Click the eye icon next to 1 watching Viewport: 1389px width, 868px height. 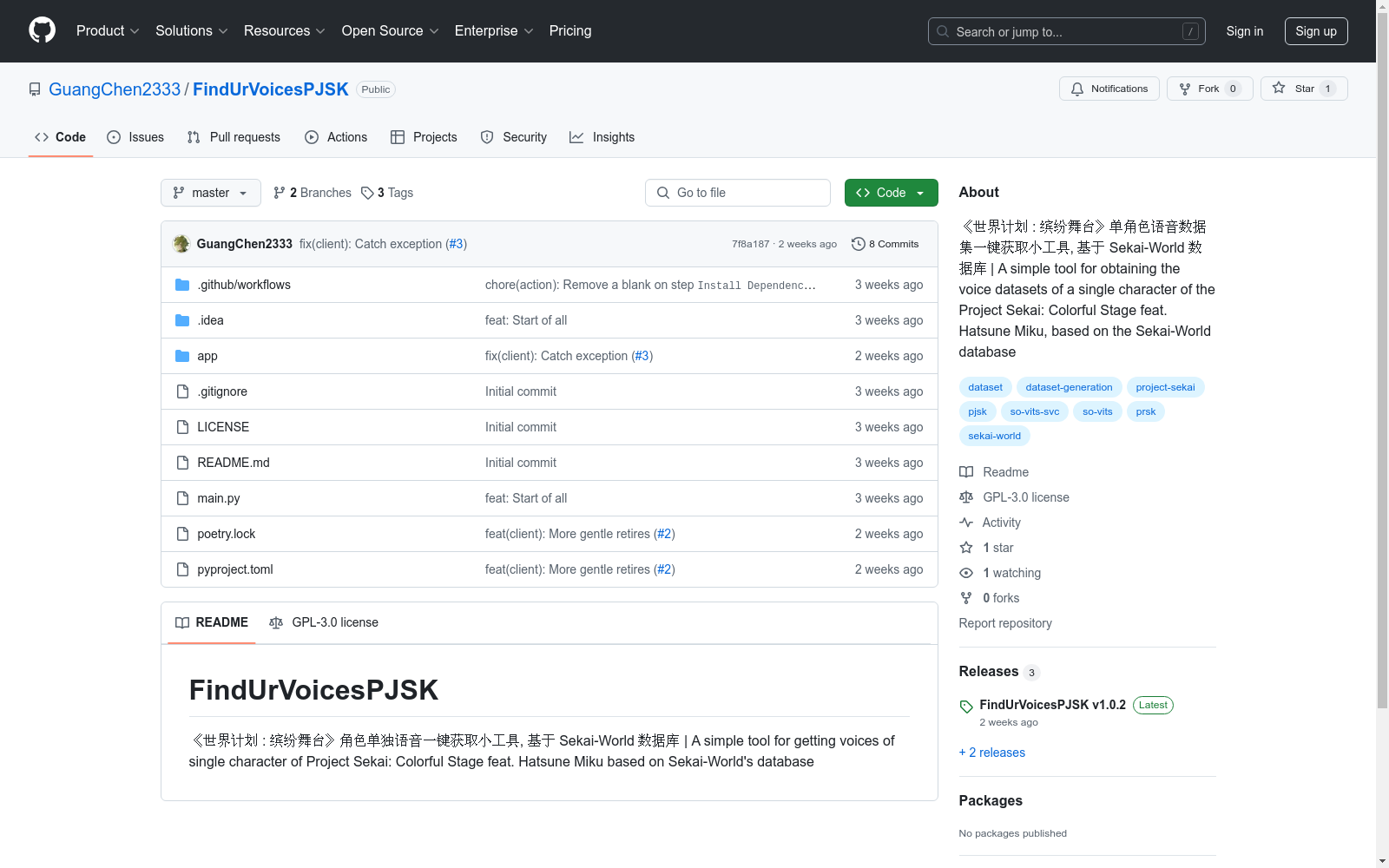point(966,573)
